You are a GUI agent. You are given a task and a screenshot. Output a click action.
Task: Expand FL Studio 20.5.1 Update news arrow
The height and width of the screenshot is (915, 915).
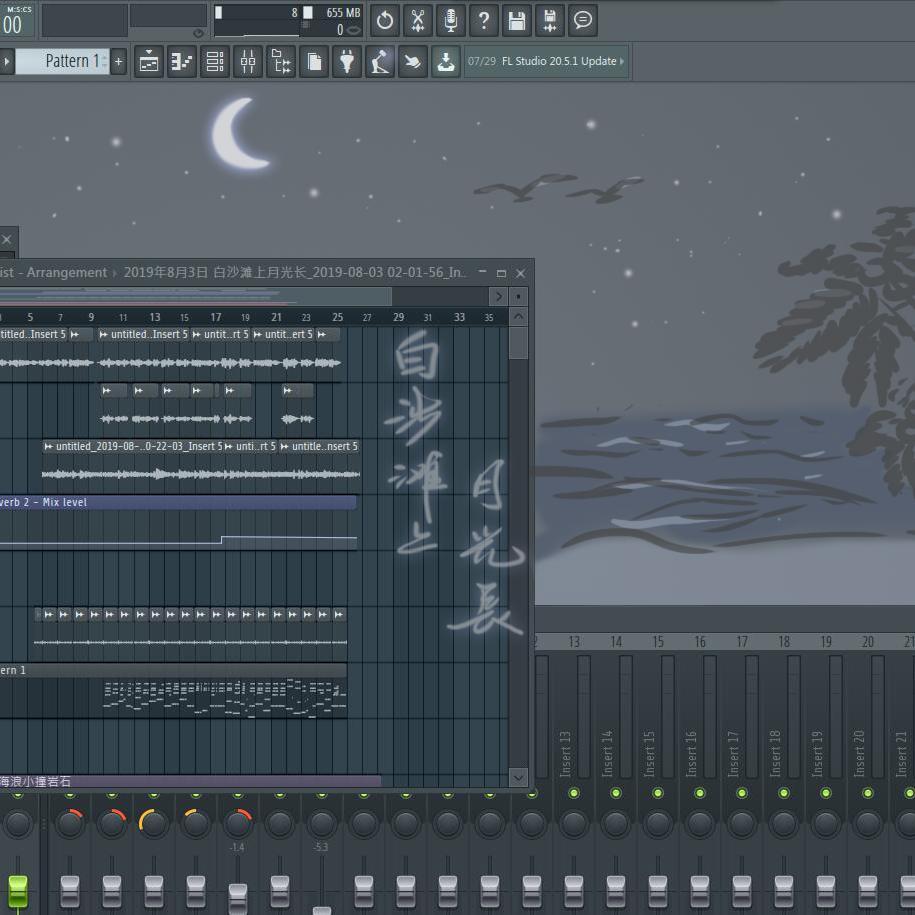click(622, 61)
